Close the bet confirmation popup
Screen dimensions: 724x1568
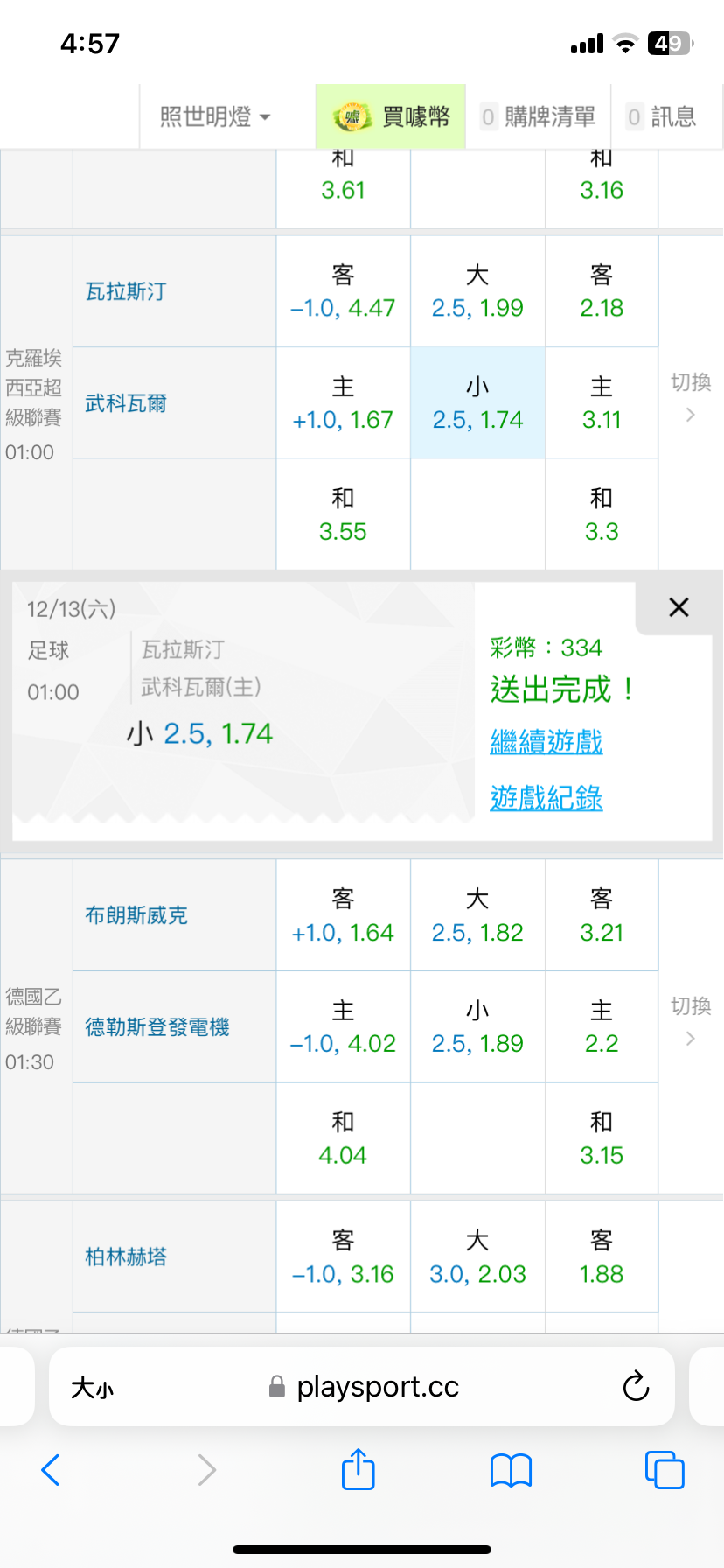(679, 607)
